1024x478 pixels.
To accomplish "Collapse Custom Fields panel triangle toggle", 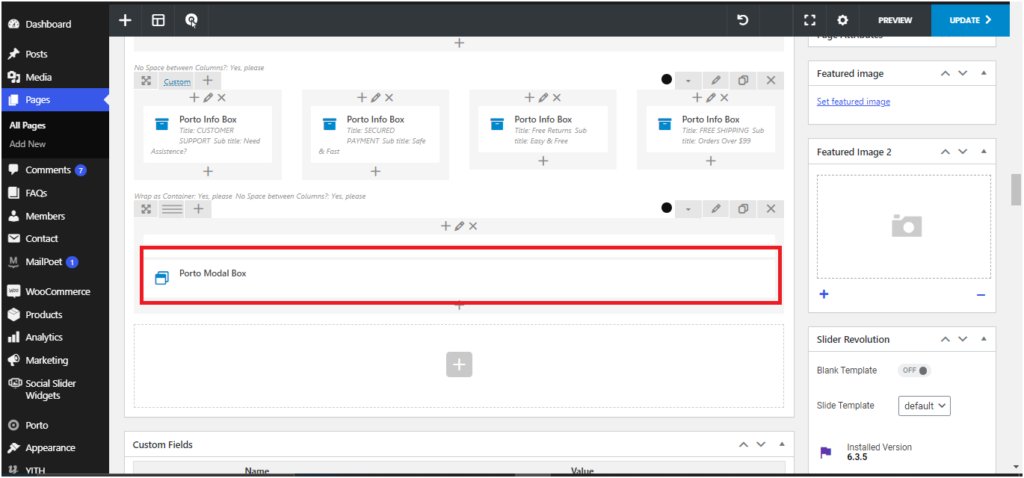I will click(782, 445).
